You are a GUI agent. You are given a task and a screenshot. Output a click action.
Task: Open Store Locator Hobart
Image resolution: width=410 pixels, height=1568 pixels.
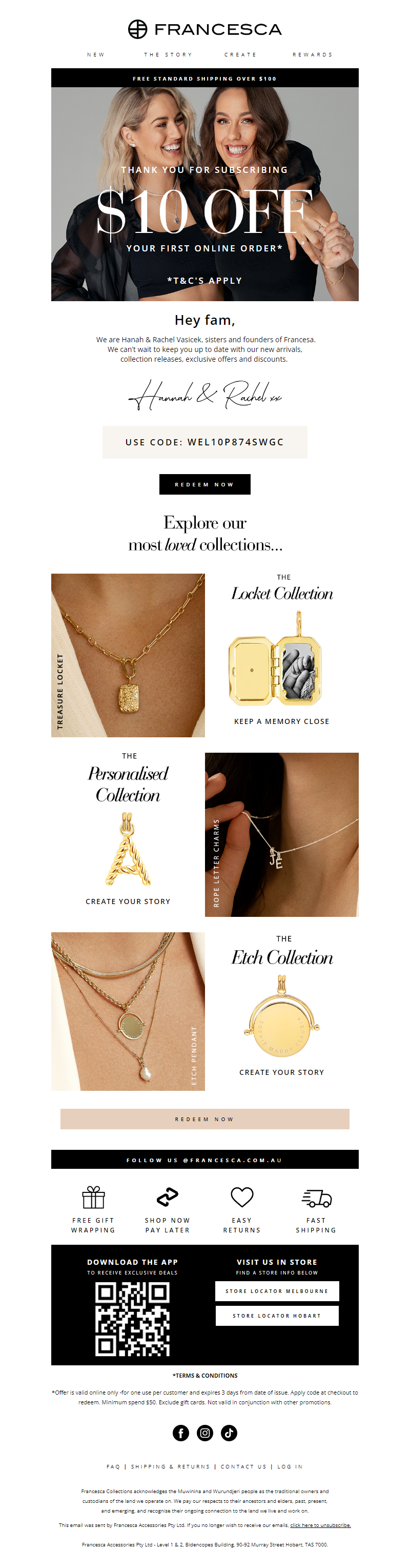click(x=277, y=1316)
